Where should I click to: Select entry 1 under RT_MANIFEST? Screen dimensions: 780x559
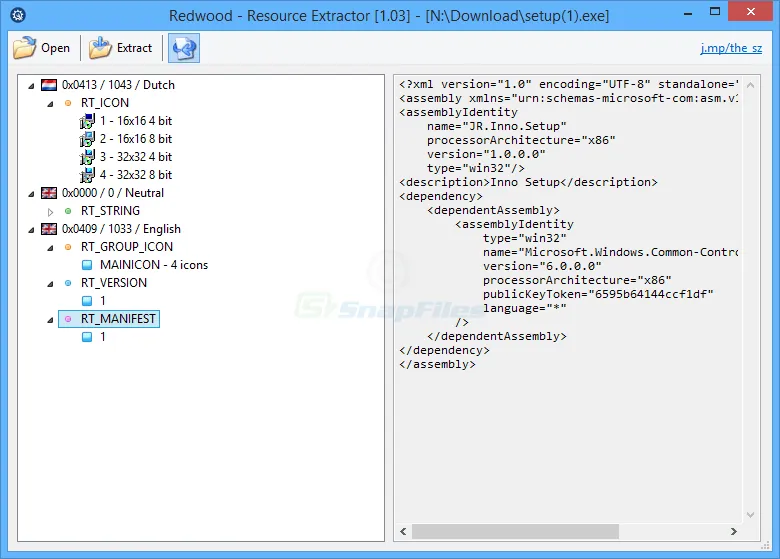102,337
